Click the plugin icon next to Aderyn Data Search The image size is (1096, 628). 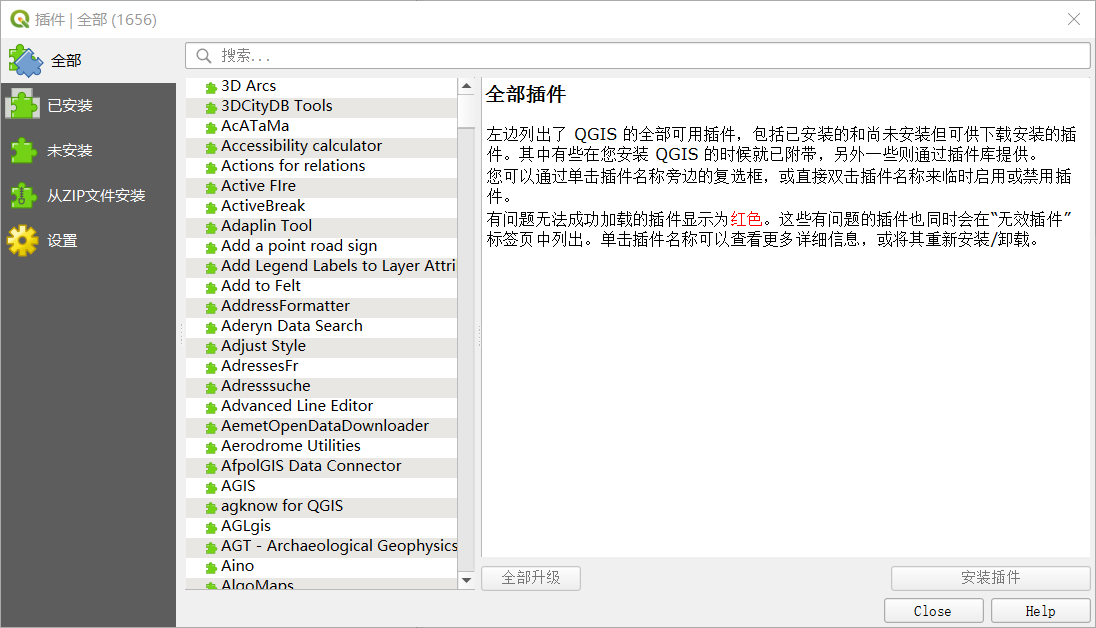[211, 327]
